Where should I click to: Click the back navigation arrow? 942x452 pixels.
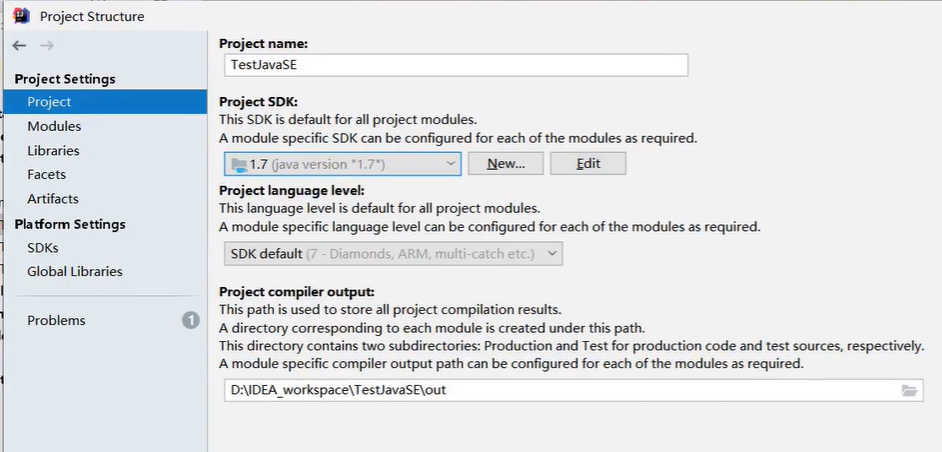[x=19, y=46]
